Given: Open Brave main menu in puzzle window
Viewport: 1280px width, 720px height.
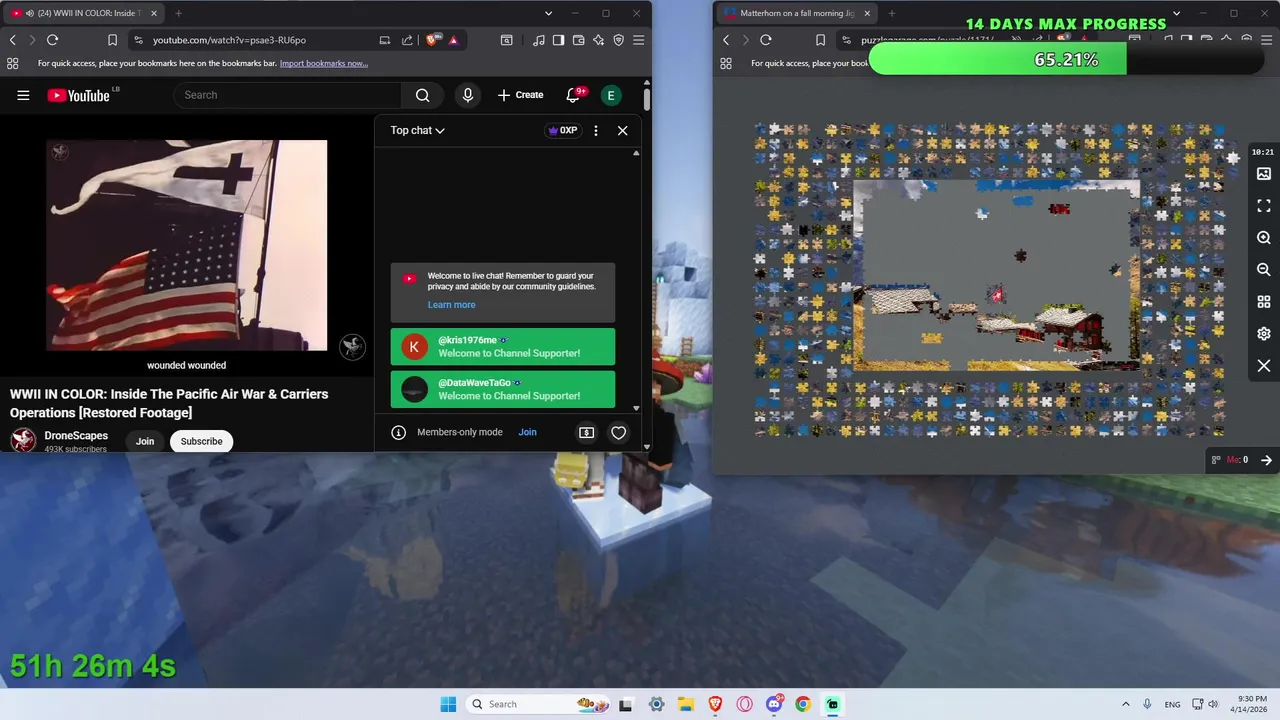Looking at the screenshot, I should (1266, 40).
